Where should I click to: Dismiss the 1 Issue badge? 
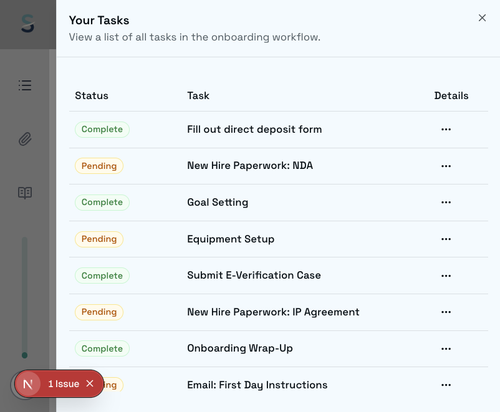(x=90, y=383)
